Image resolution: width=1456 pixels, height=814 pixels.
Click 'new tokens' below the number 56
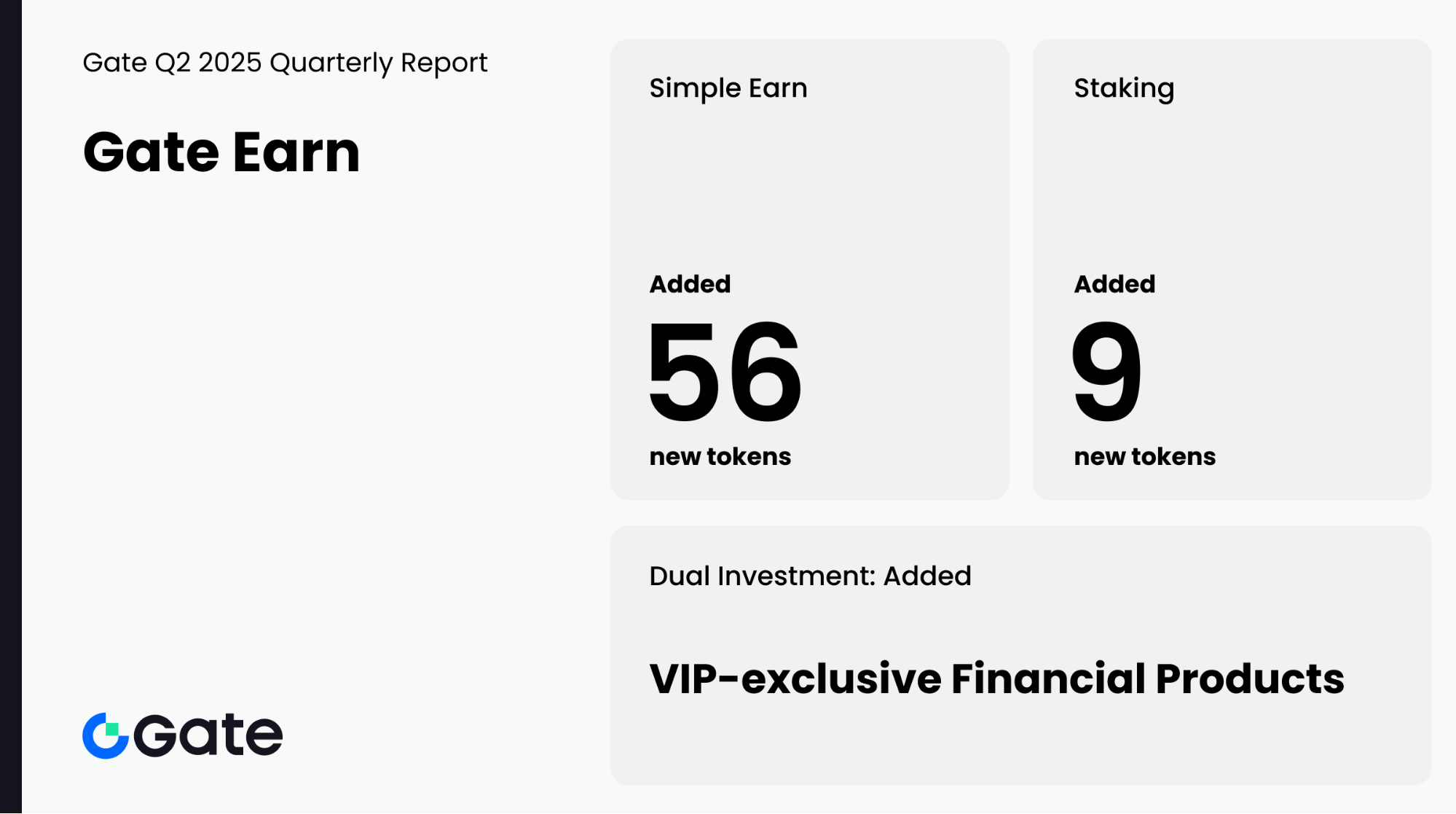[x=720, y=456]
